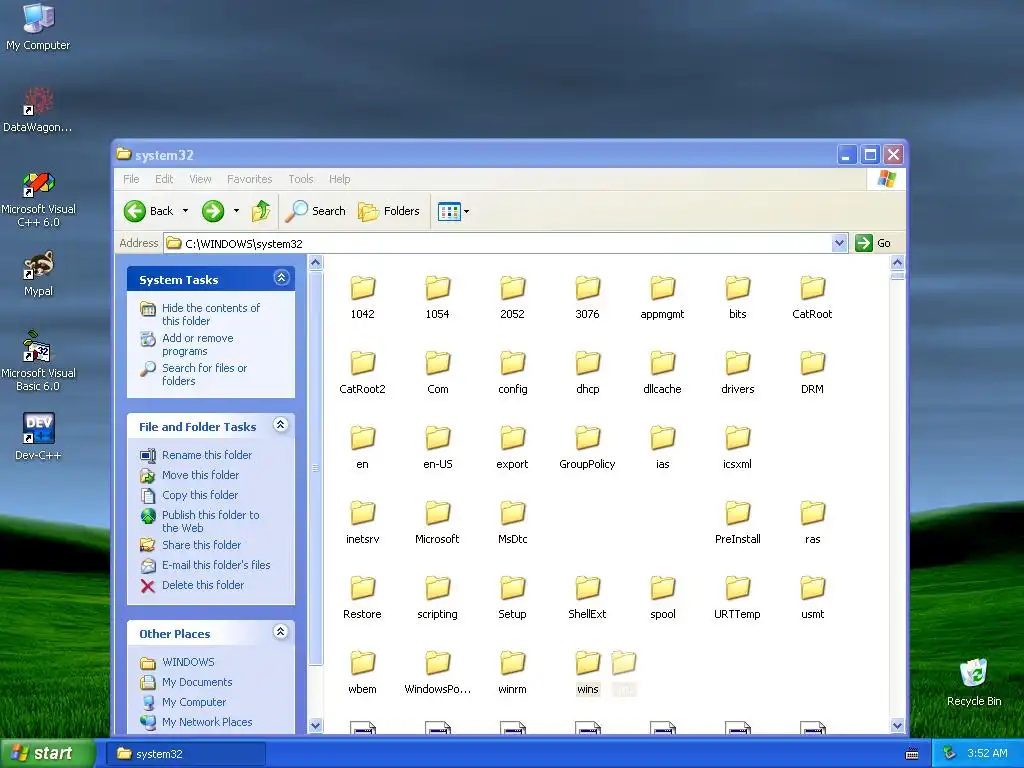Click Copy this folder
Image resolution: width=1024 pixels, height=768 pixels.
(200, 495)
